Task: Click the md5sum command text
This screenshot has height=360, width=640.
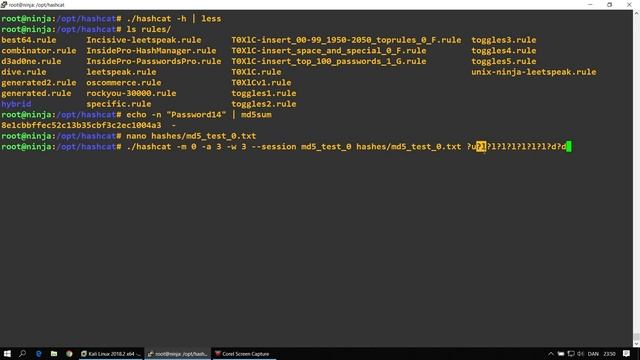Action: 256,114
